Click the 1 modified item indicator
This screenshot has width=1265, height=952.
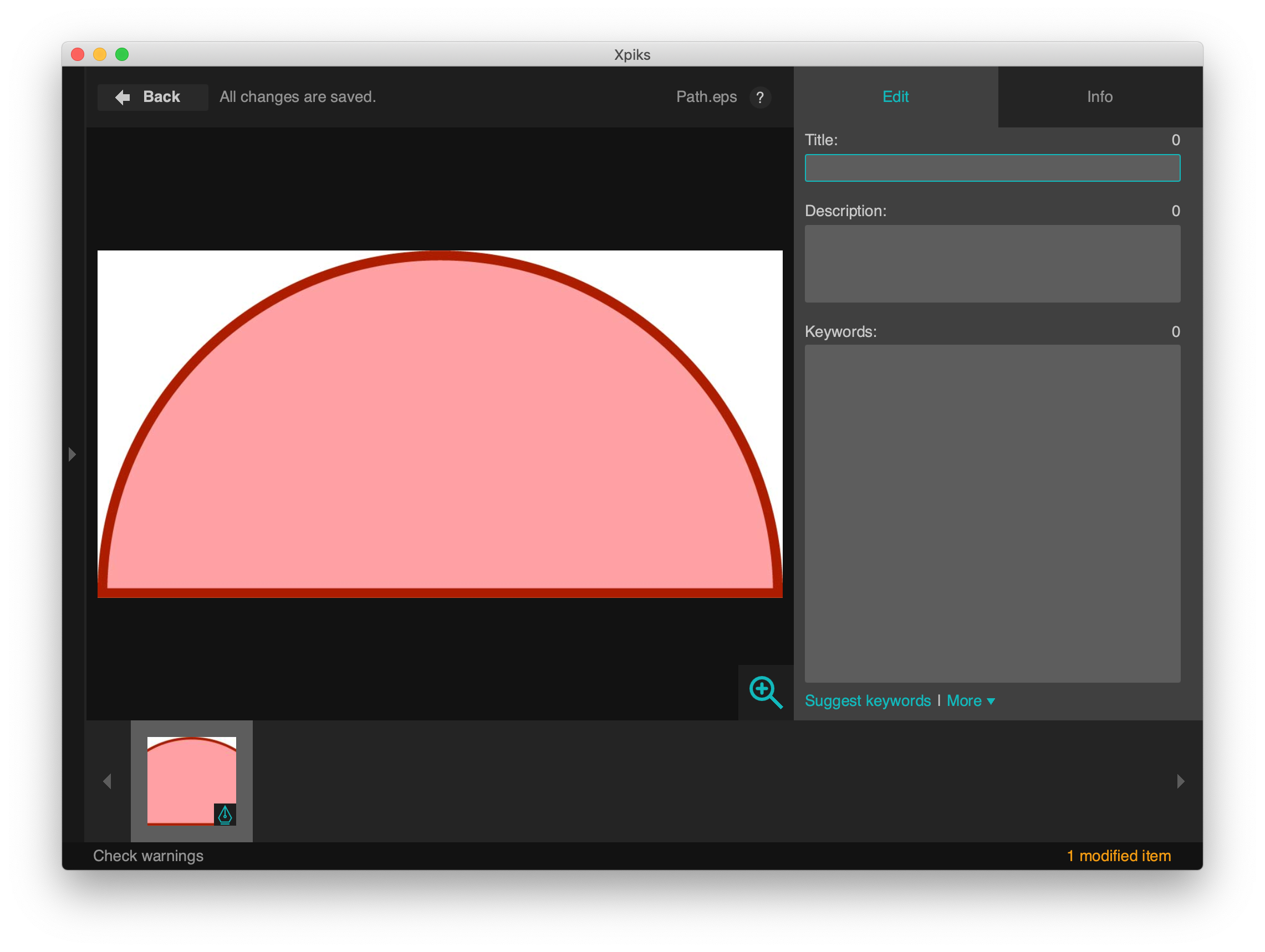1118,856
